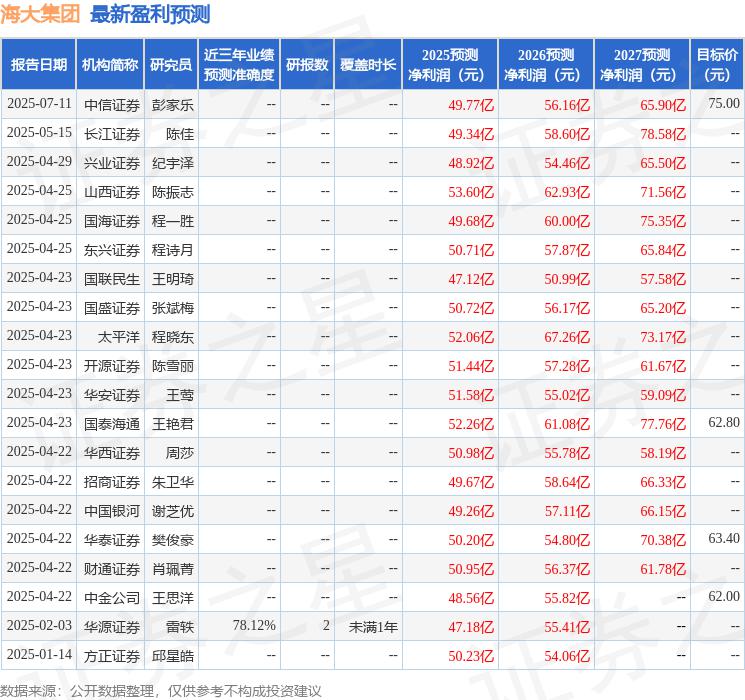The width and height of the screenshot is (745, 700).
Task: Select the 2026预测净利润 column header
Action: [546, 65]
